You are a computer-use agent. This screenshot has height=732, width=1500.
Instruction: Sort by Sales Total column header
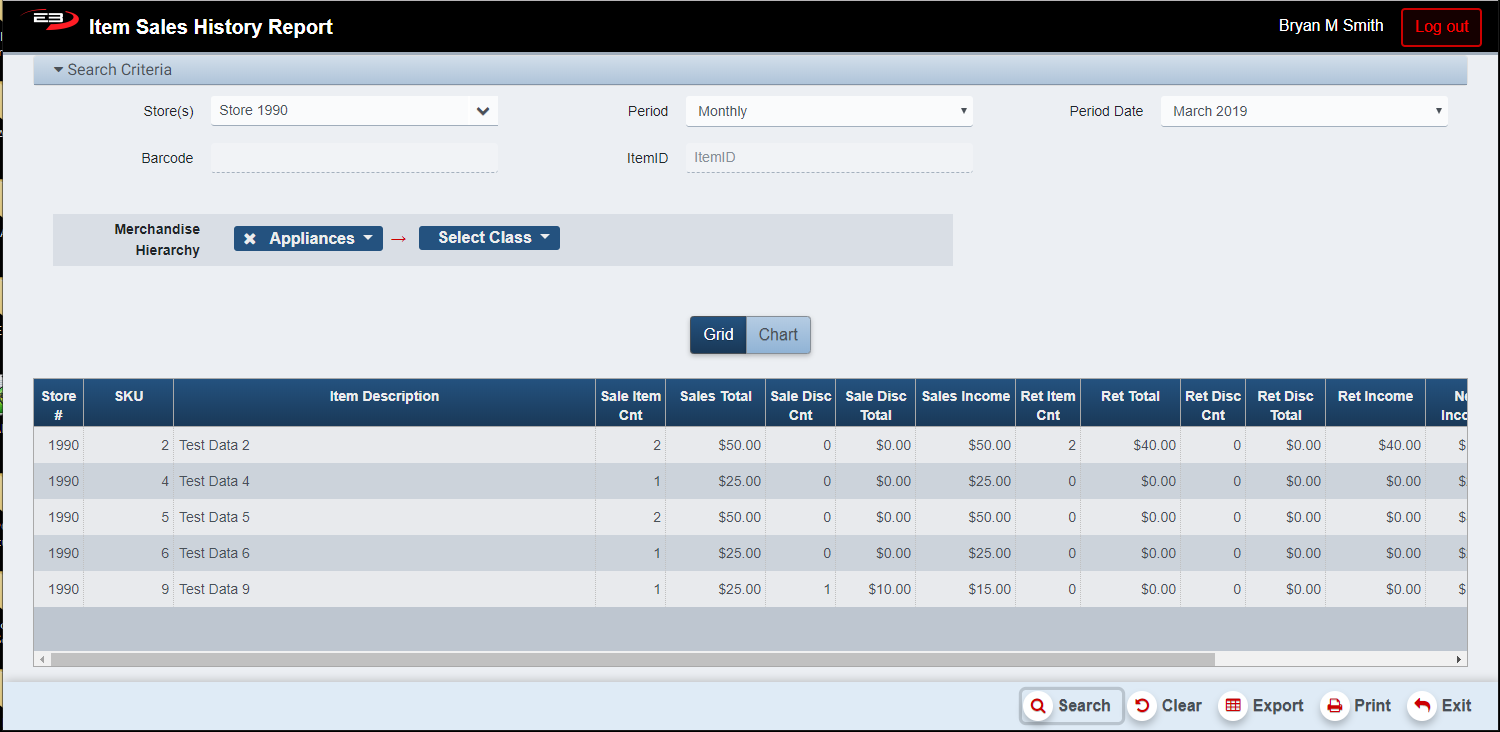coord(715,397)
